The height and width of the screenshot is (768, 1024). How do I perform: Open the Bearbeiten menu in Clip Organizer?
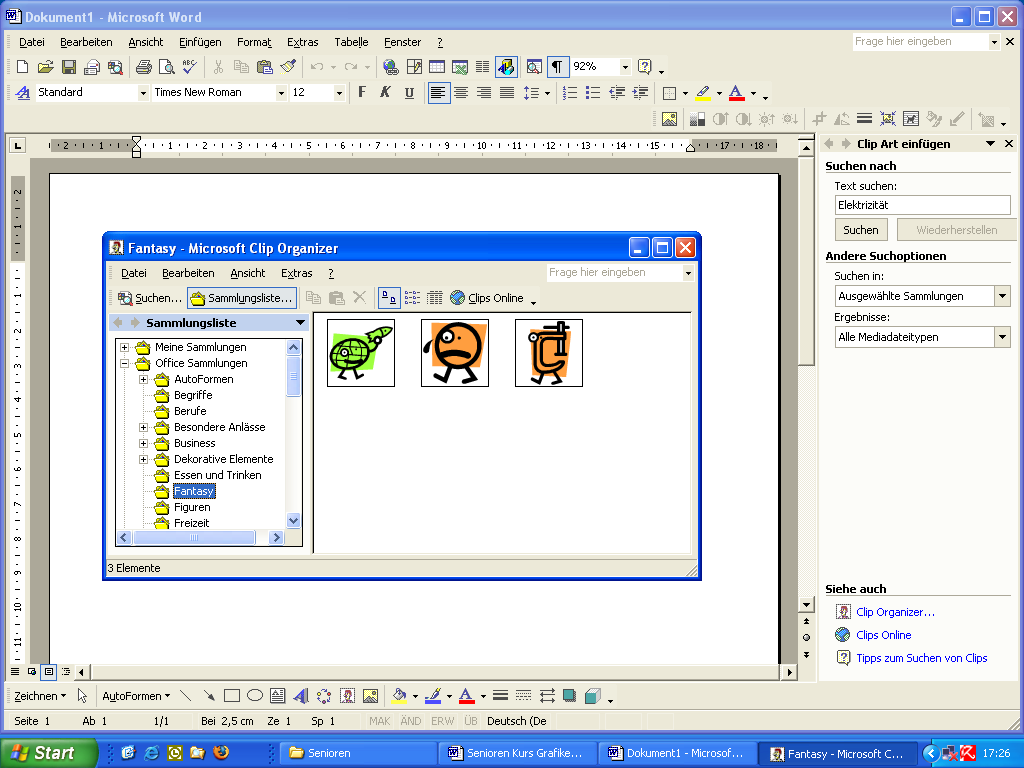coord(188,273)
